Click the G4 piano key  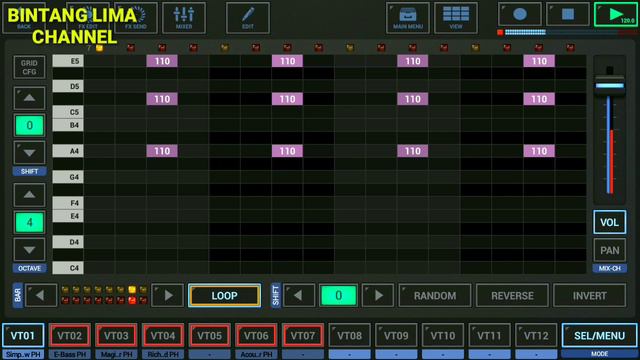tap(68, 177)
